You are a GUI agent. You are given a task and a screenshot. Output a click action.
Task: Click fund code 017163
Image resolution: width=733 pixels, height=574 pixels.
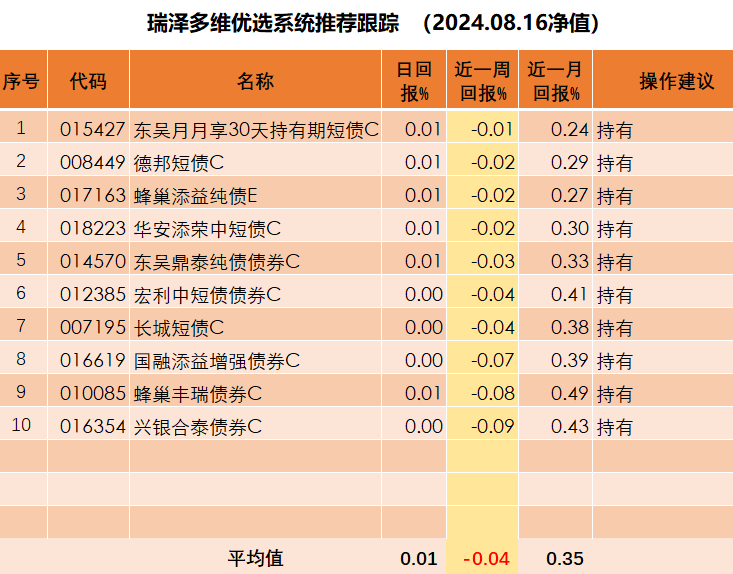[x=93, y=195]
